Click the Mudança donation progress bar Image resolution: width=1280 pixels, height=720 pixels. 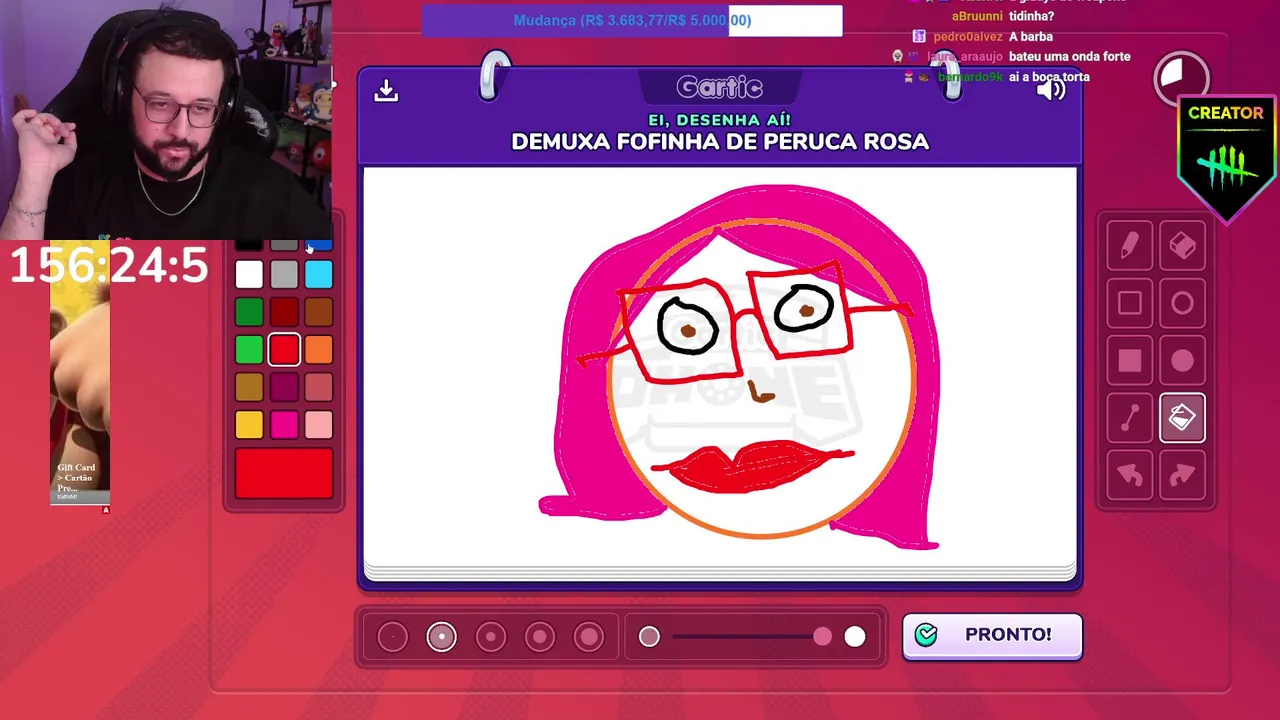632,20
